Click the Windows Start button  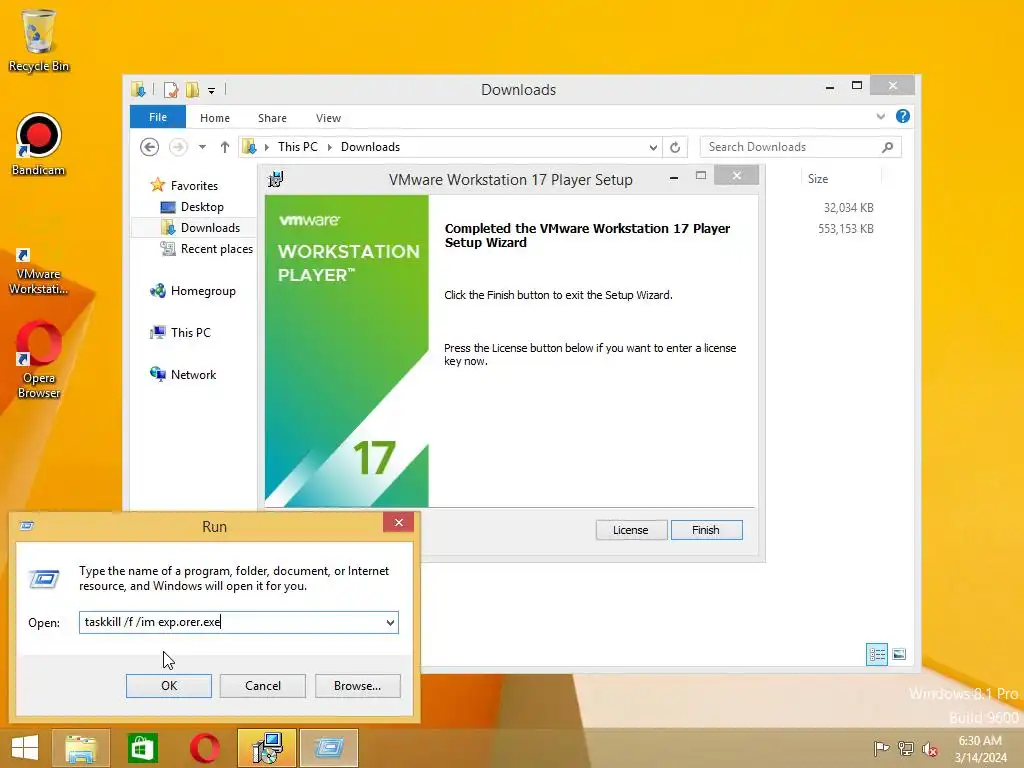coord(25,748)
